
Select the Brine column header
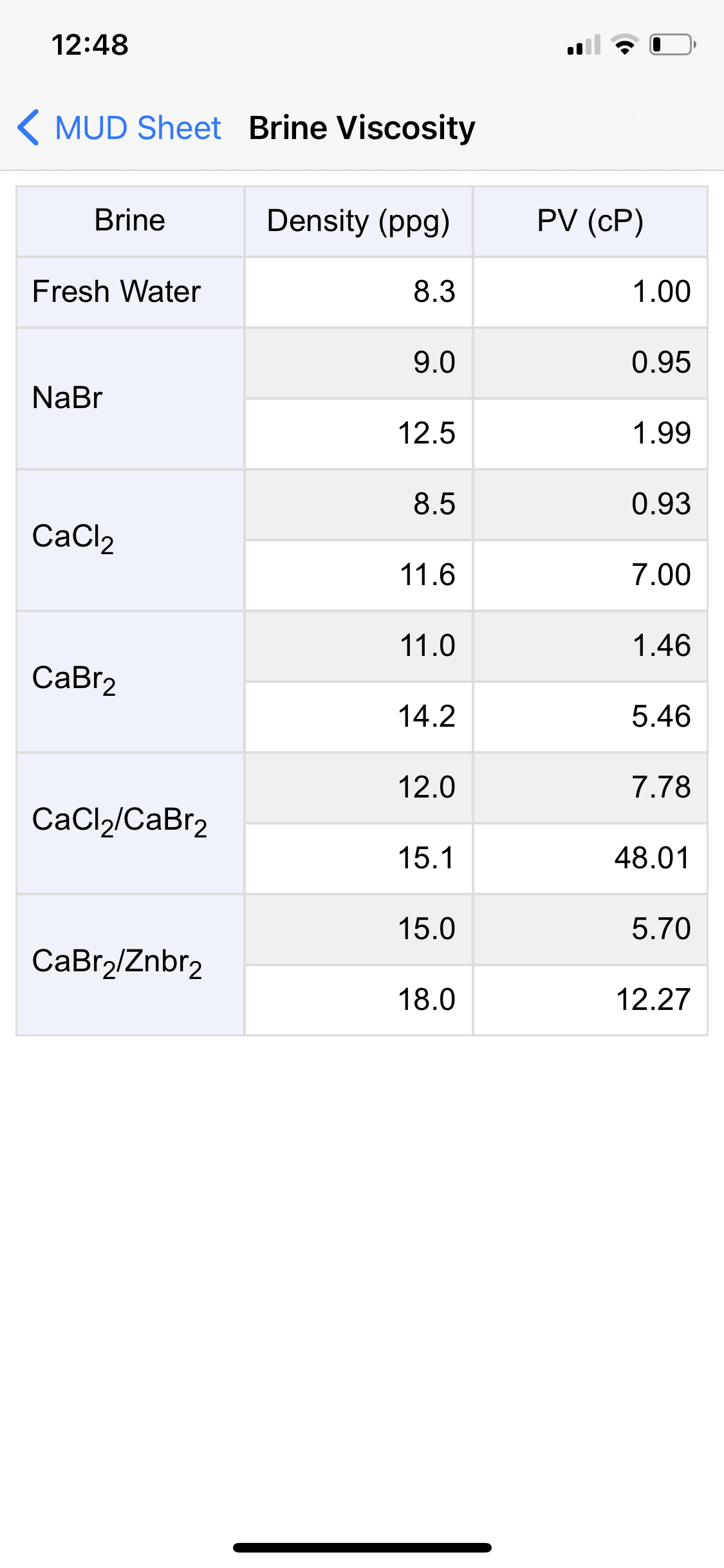[130, 221]
